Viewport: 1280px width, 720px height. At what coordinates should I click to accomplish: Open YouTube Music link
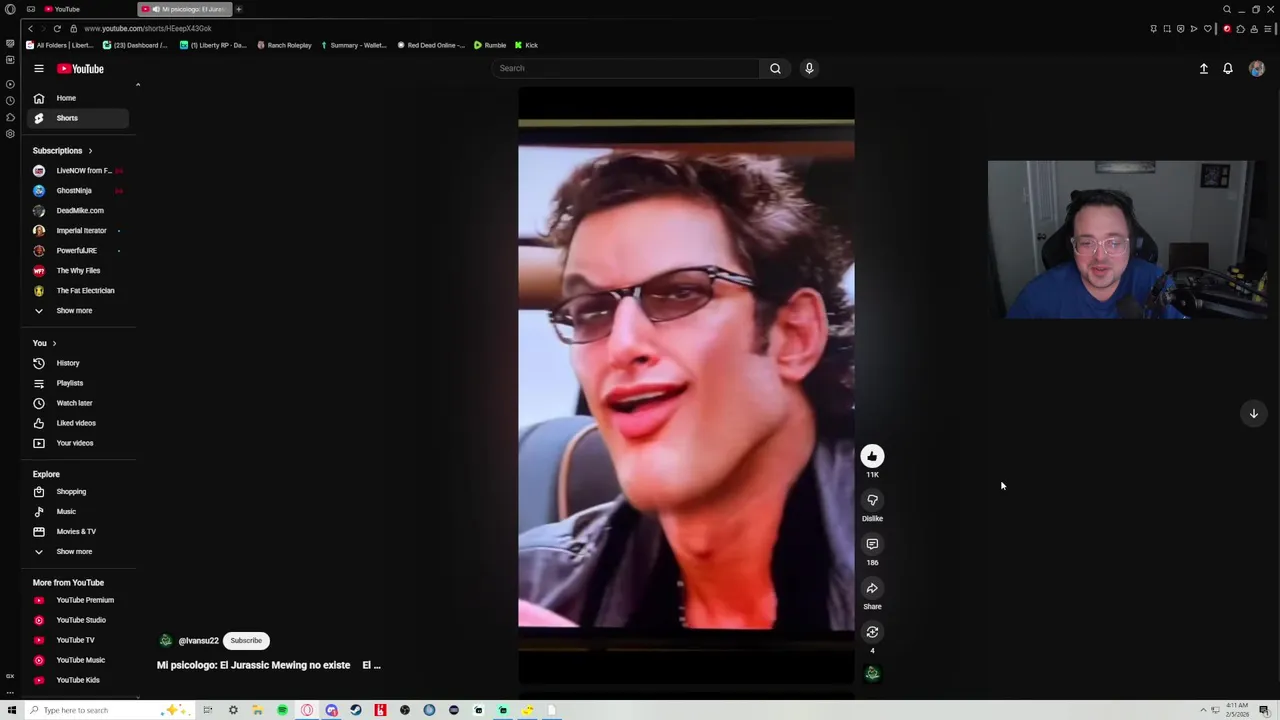(79, 660)
